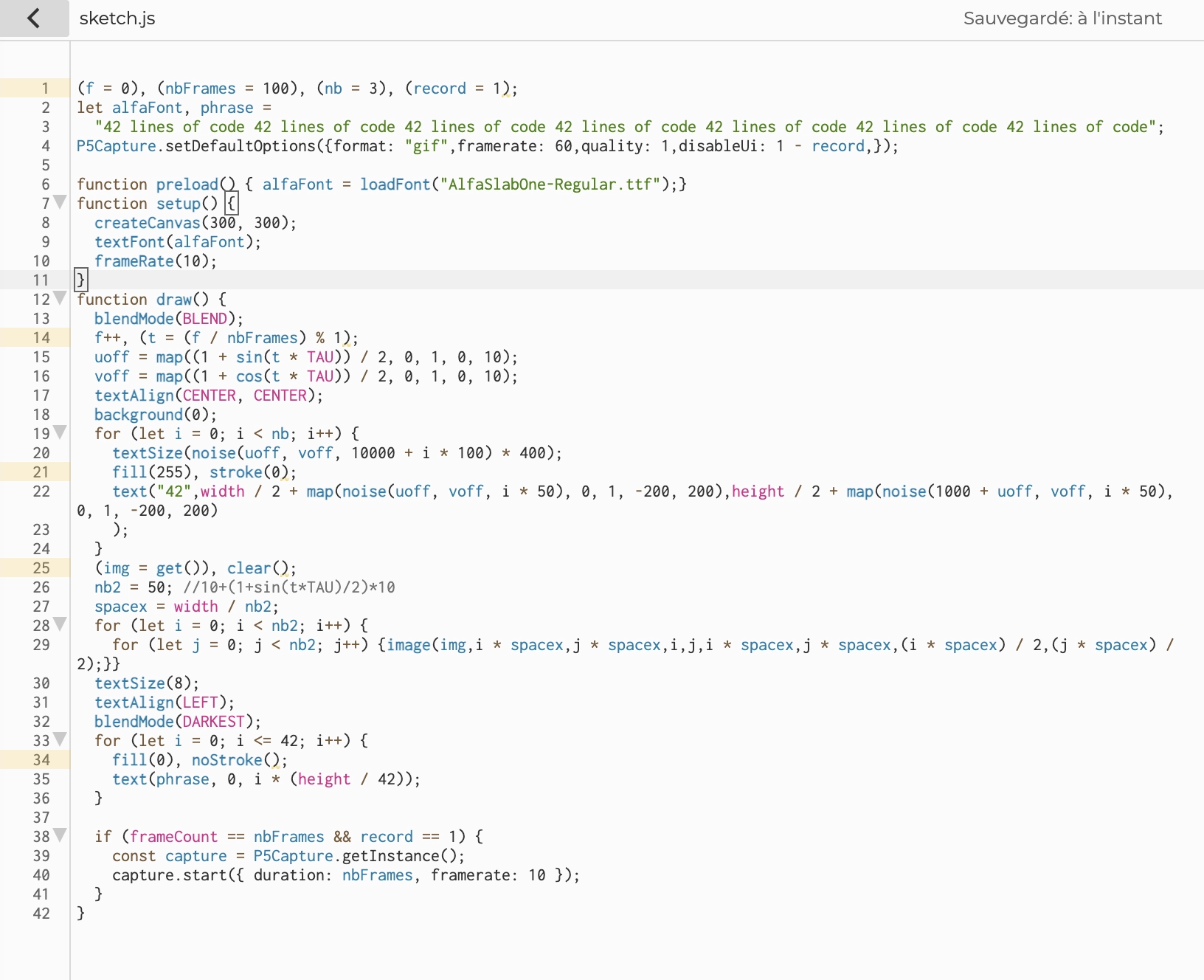Screen dimensions: 1204x980
Task: Click the 'Sauvegardé: à l'instant' status
Action: pyautogui.click(x=1062, y=18)
